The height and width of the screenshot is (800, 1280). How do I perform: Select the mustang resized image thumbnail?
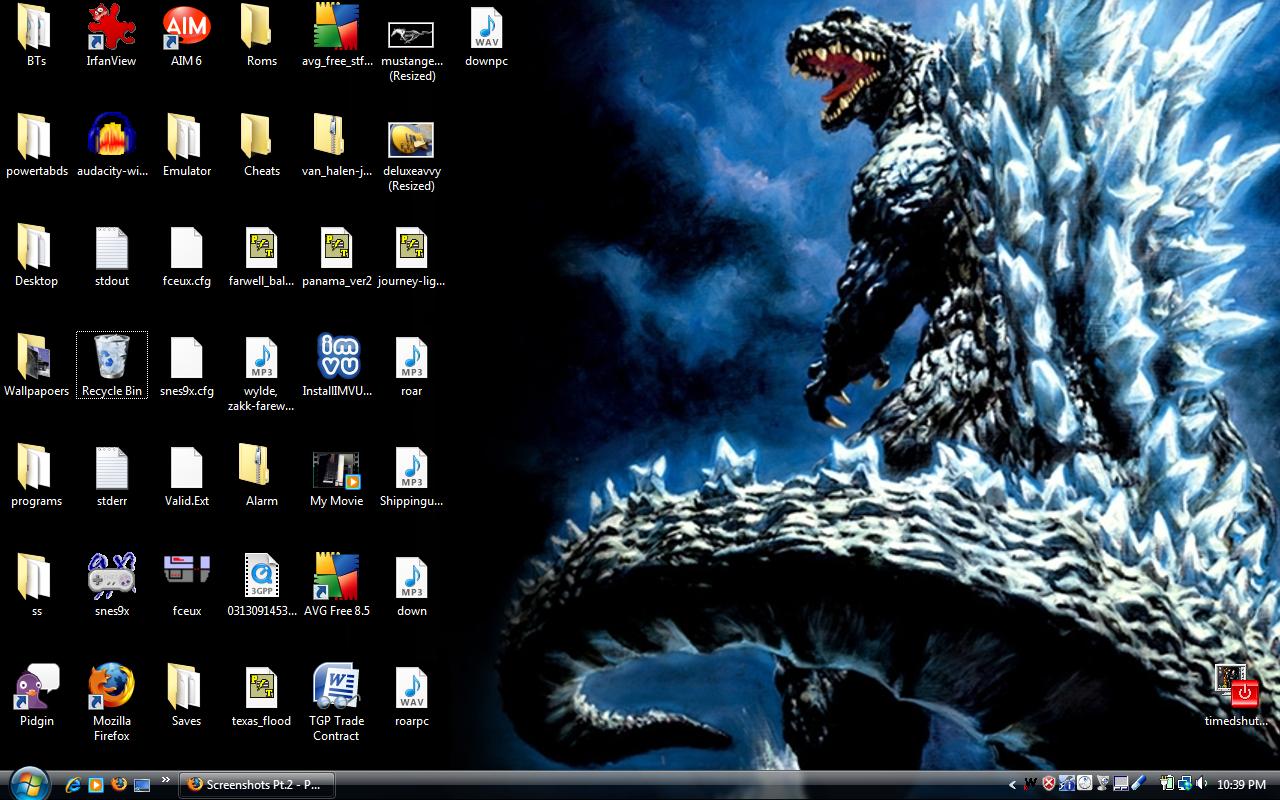click(x=411, y=35)
